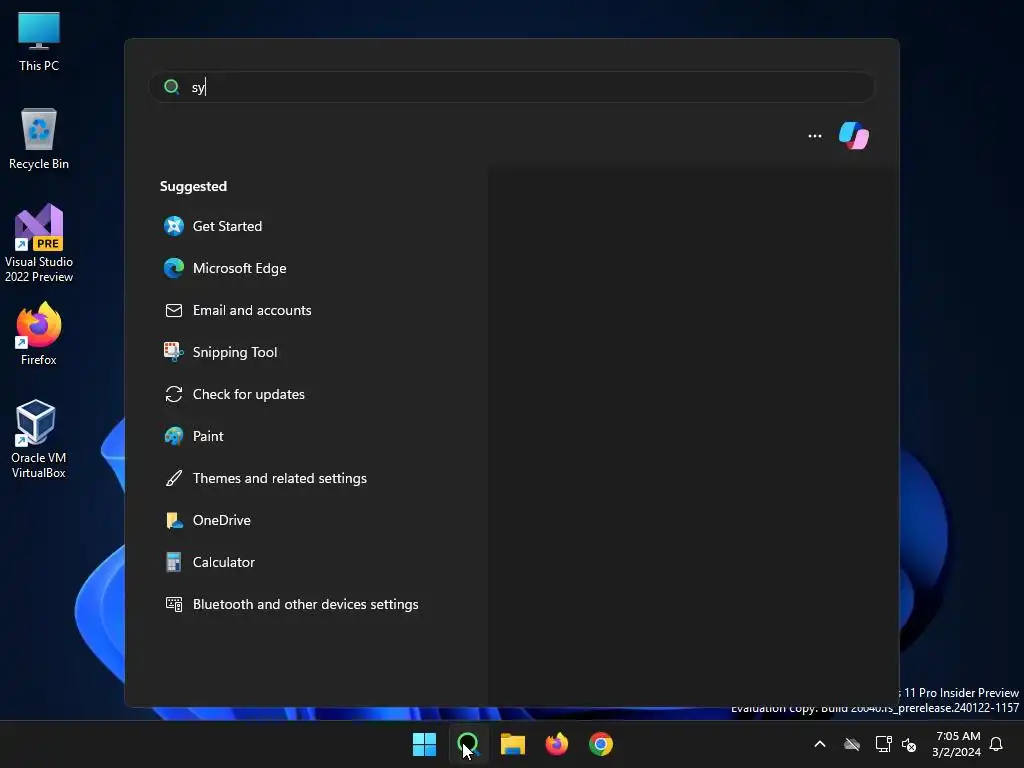Launch Firefox from the taskbar
The image size is (1024, 768).
coord(556,744)
